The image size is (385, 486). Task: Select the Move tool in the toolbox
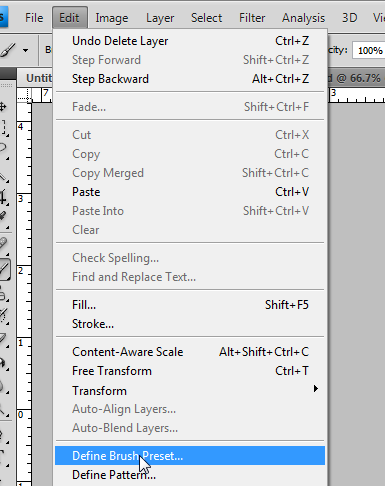coord(3,107)
